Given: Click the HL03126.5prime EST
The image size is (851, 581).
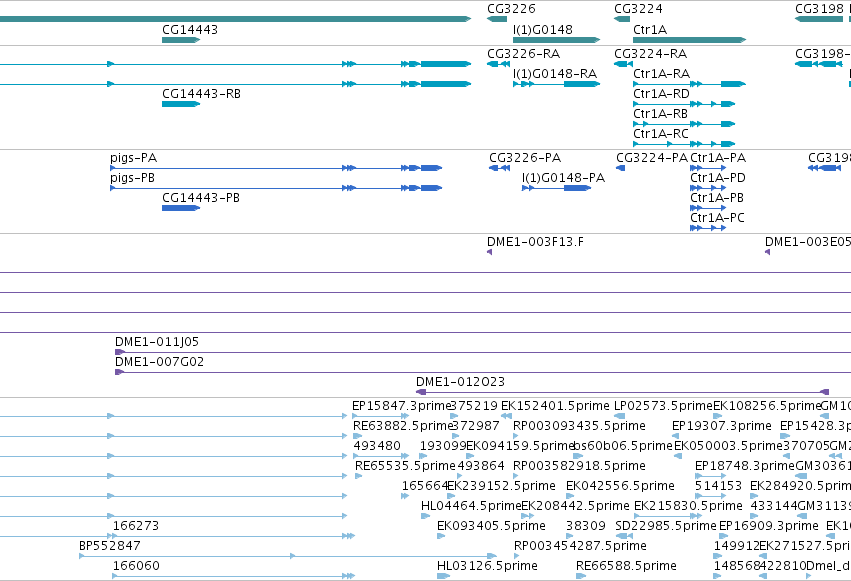Looking at the screenshot, I should (443, 576).
